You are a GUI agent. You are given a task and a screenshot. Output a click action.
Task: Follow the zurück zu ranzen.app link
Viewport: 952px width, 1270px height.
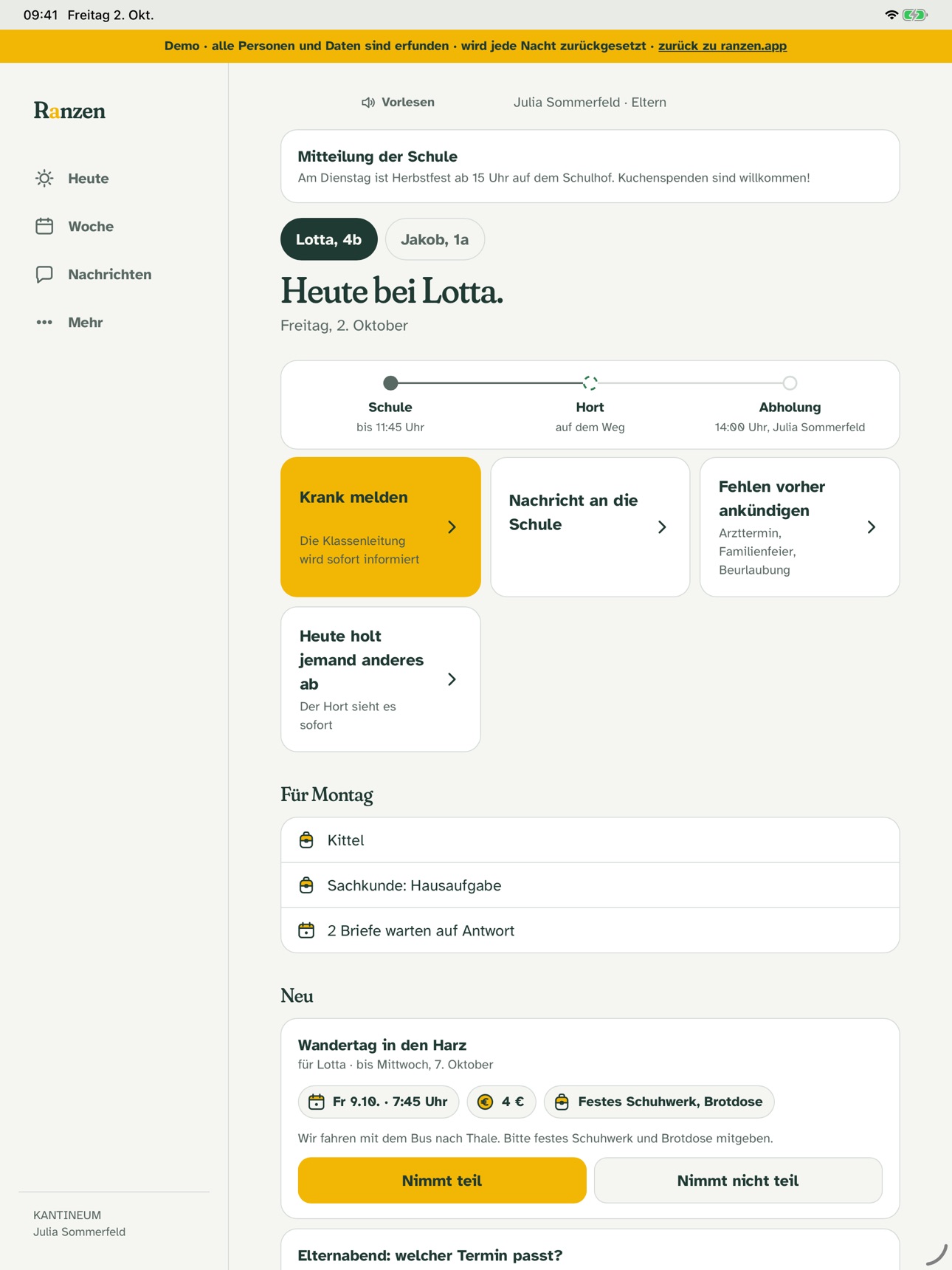[722, 46]
